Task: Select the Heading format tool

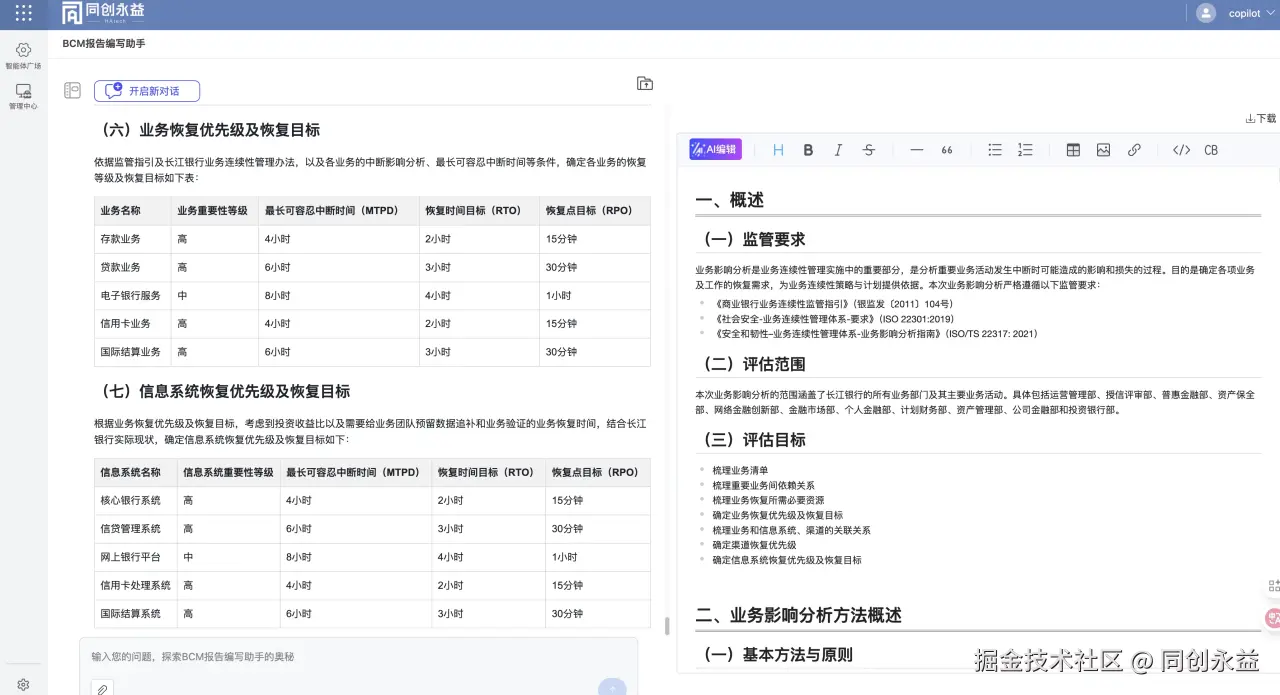Action: (778, 150)
